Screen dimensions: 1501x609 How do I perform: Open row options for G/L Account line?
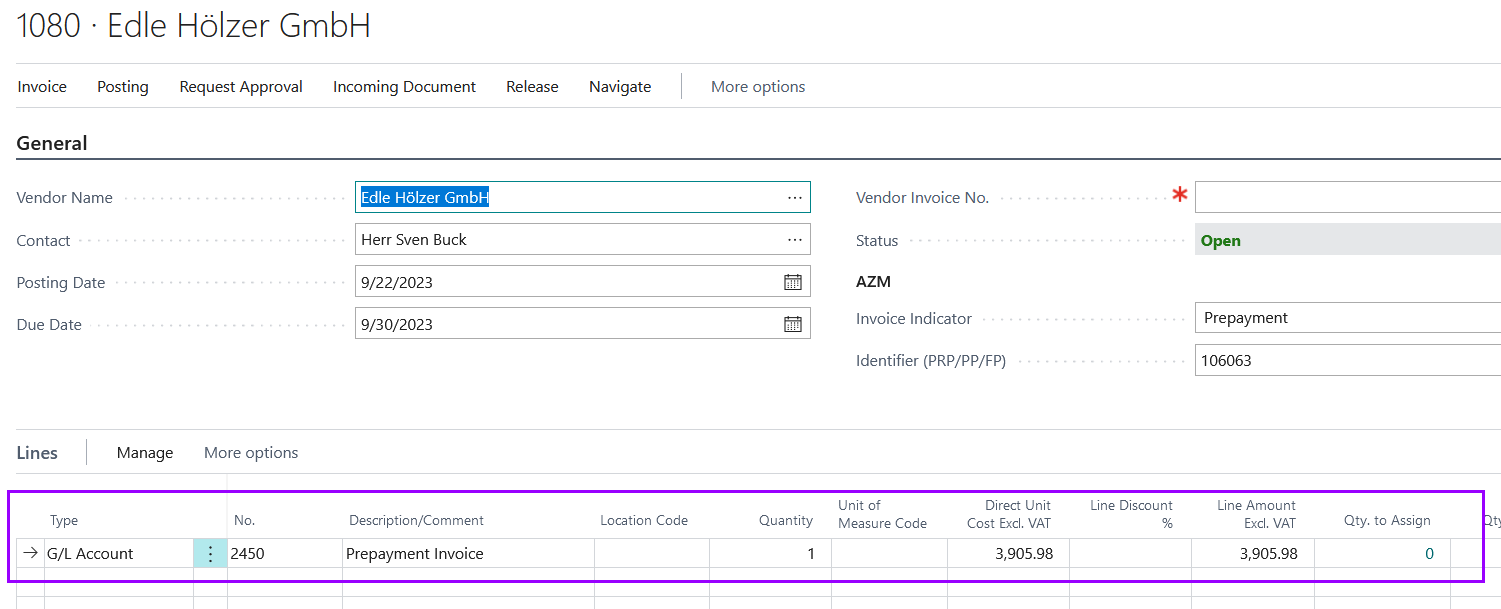[x=210, y=554]
